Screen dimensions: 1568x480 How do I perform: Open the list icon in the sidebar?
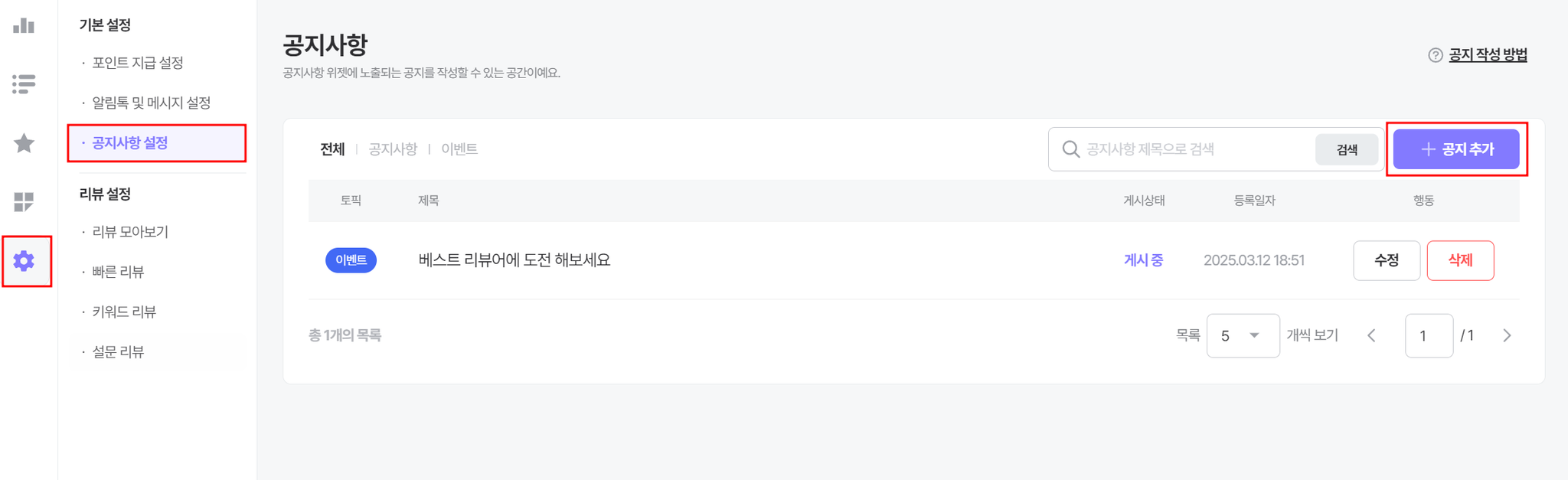24,84
